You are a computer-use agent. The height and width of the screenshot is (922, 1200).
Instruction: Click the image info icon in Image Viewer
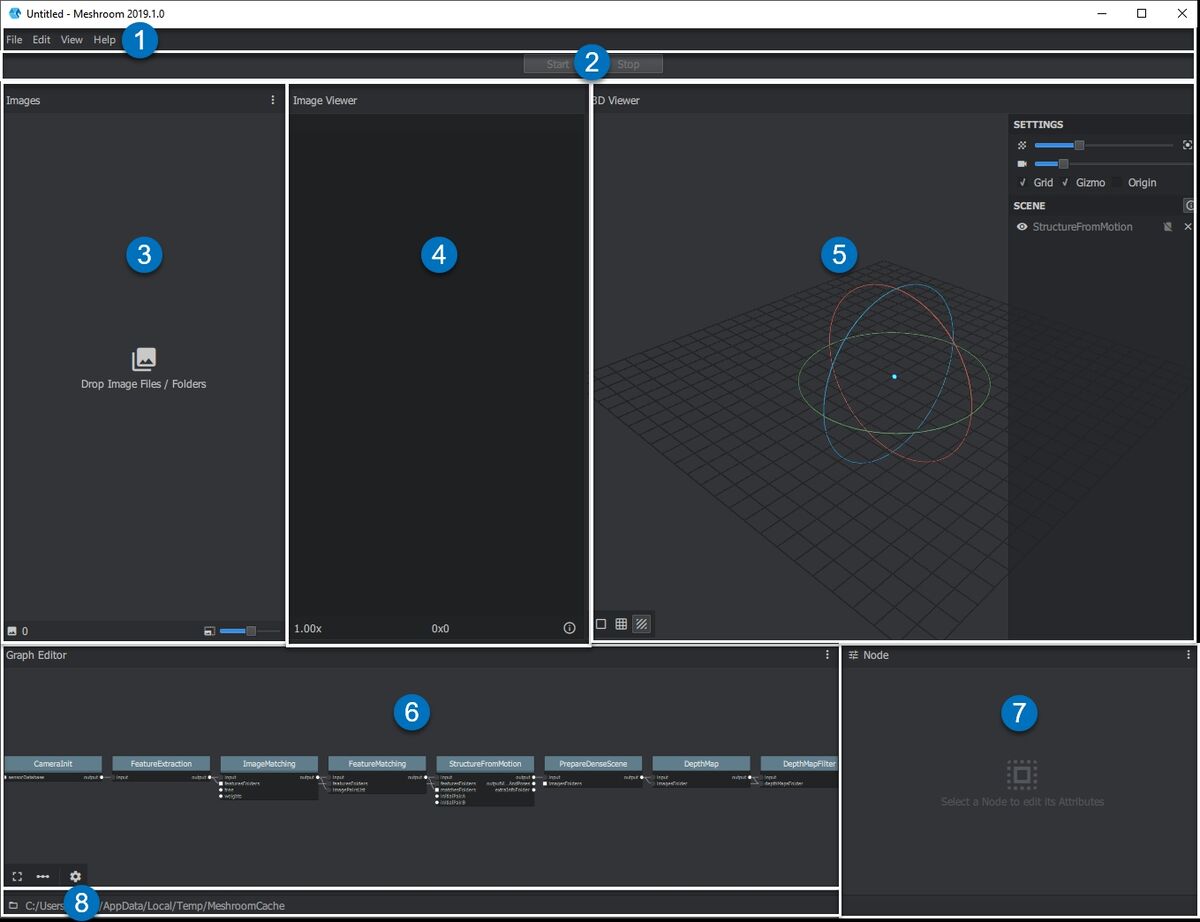tap(569, 628)
